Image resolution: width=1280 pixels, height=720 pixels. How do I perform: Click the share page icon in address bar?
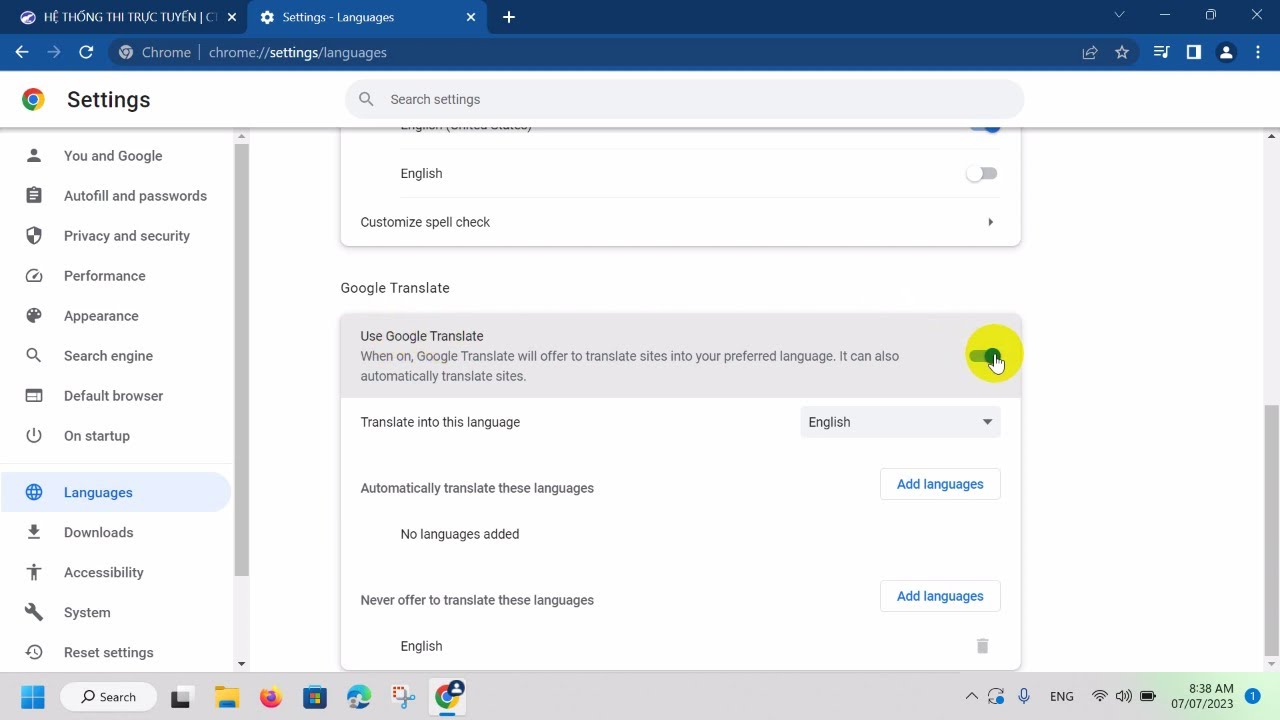tap(1090, 52)
